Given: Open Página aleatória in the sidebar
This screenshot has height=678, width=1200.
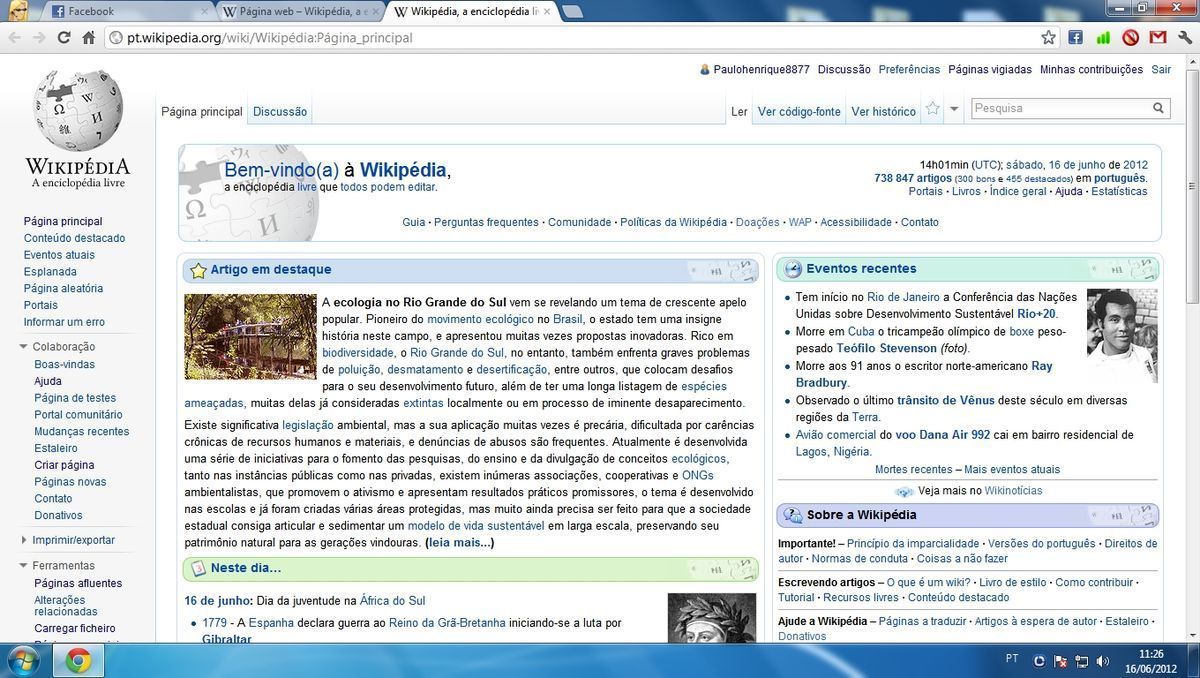Looking at the screenshot, I should [x=63, y=289].
